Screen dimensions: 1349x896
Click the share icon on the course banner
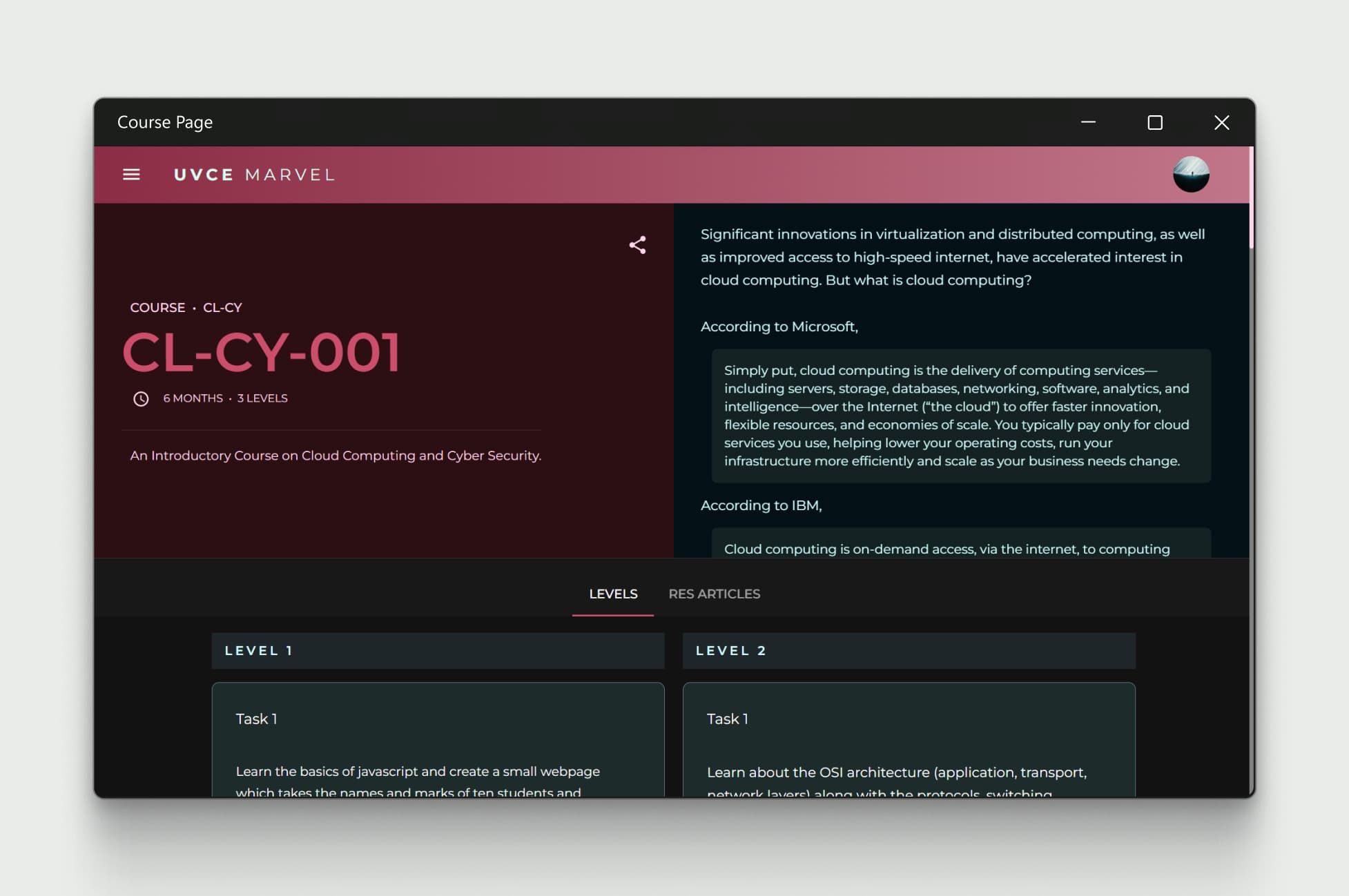(x=637, y=245)
